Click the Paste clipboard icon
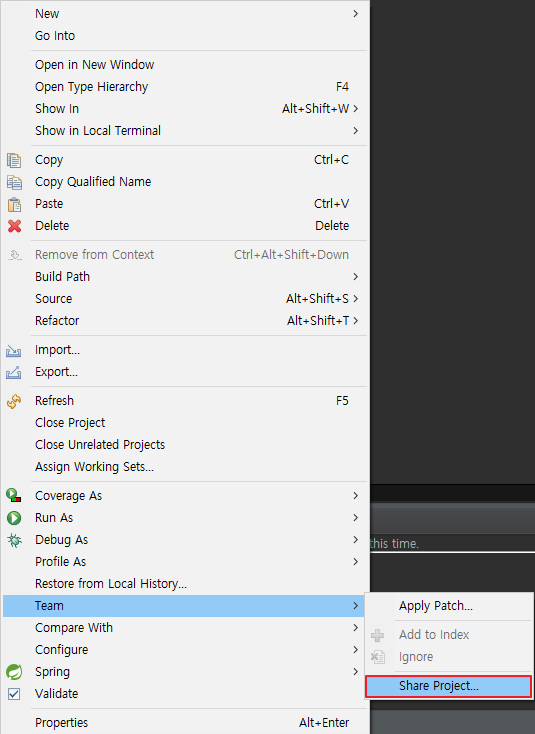Screen dimensions: 535x734 click(14, 204)
